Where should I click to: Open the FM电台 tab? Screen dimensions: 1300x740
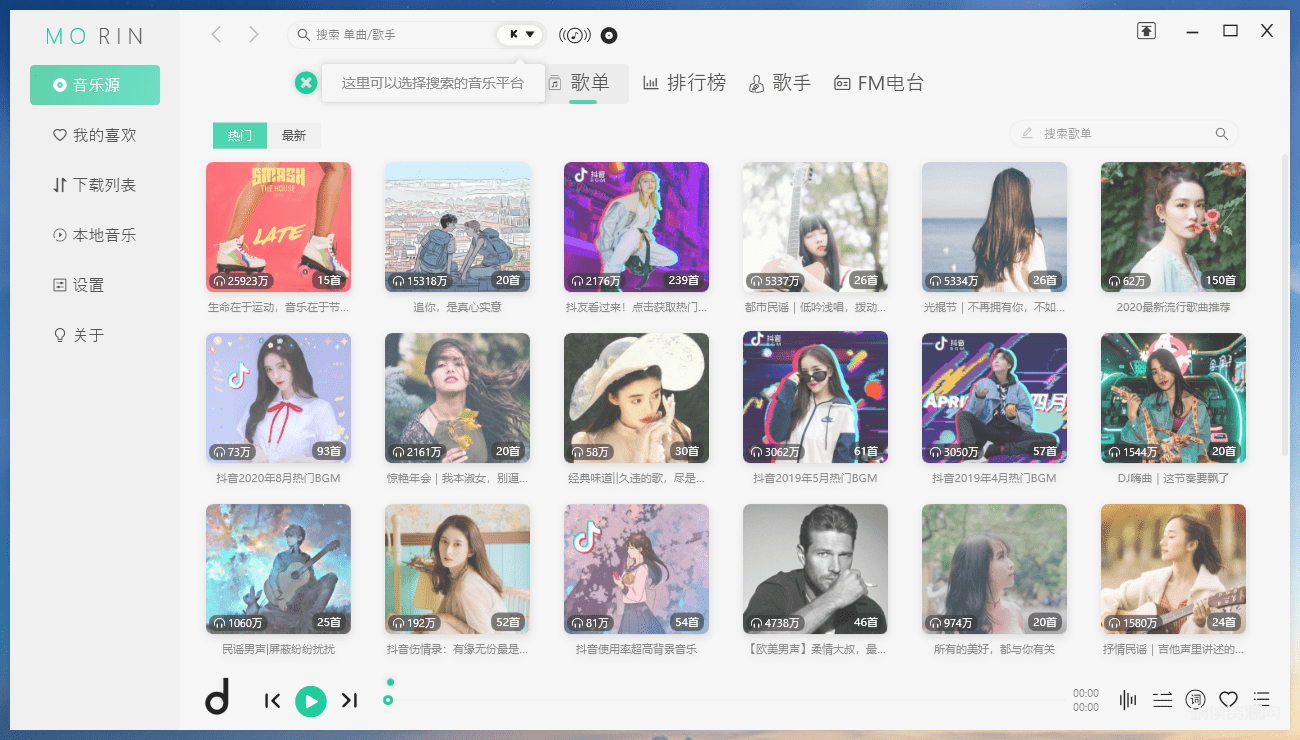coord(879,83)
